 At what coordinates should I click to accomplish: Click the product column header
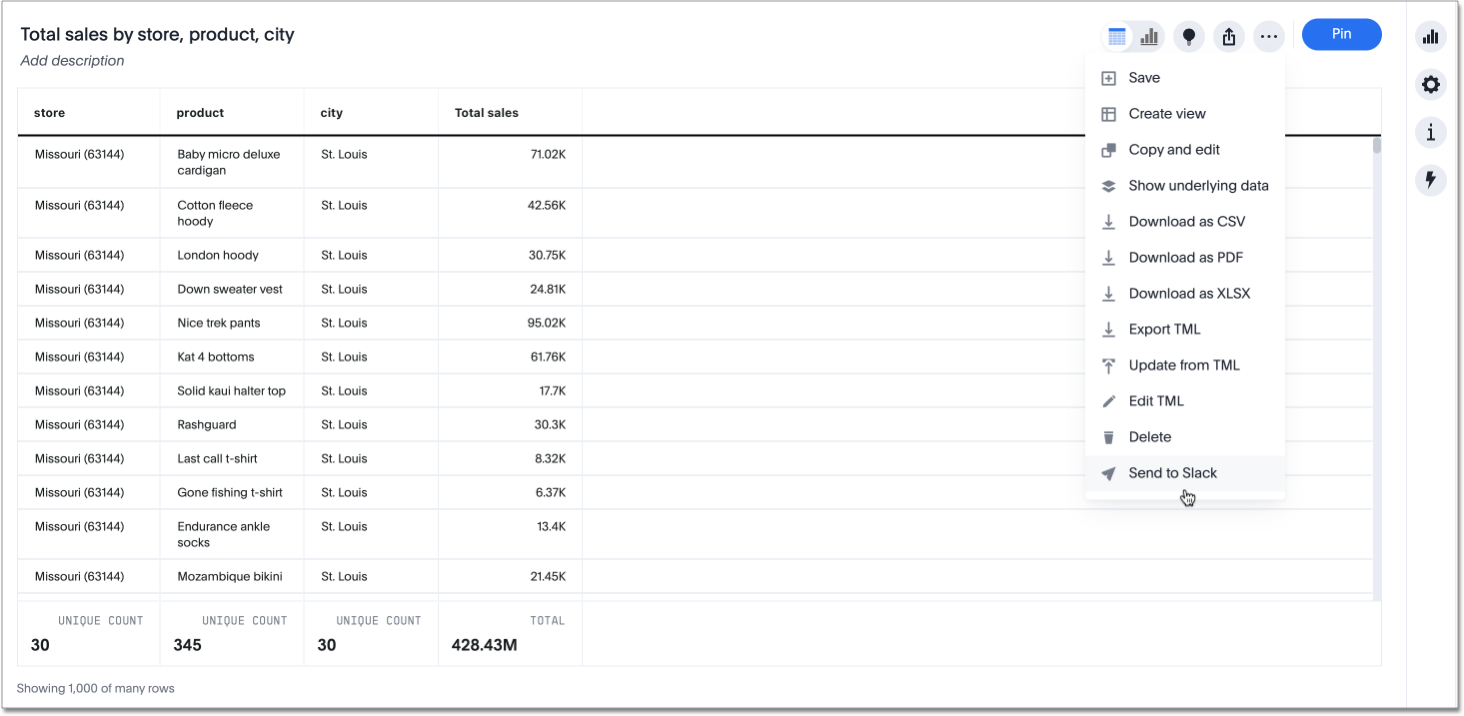pos(200,113)
